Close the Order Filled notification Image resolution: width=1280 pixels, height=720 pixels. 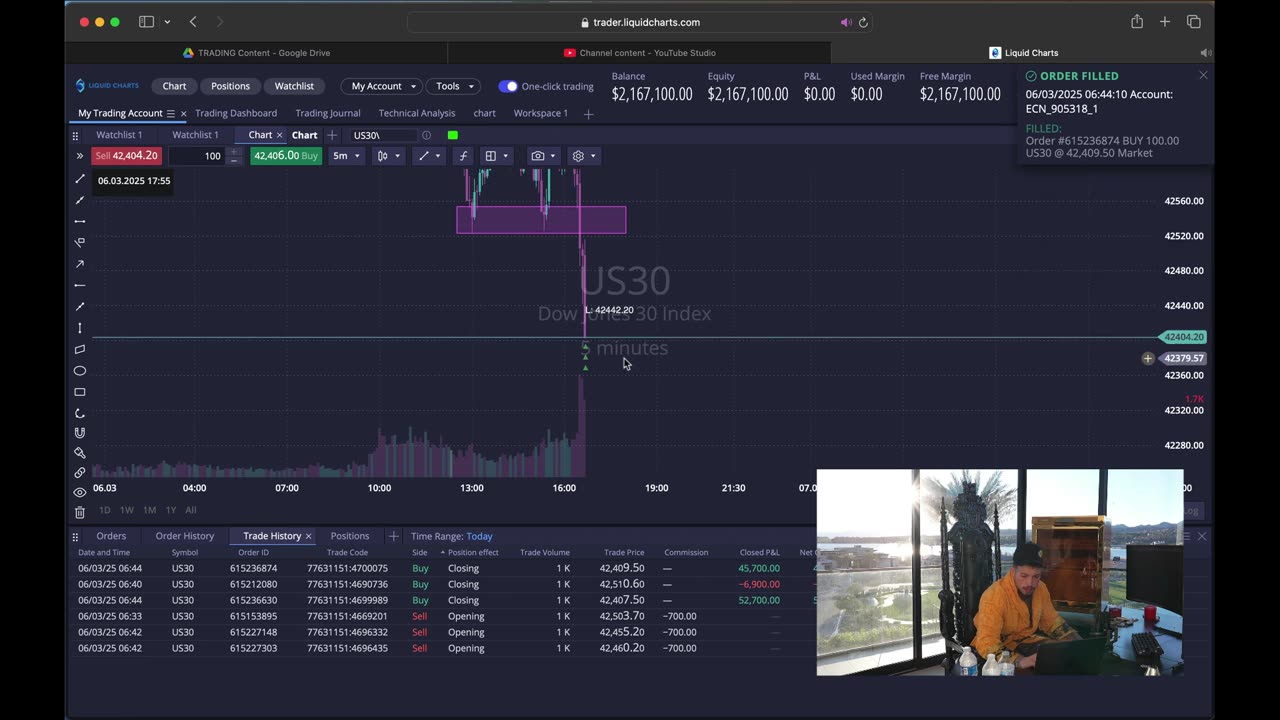pyautogui.click(x=1203, y=75)
